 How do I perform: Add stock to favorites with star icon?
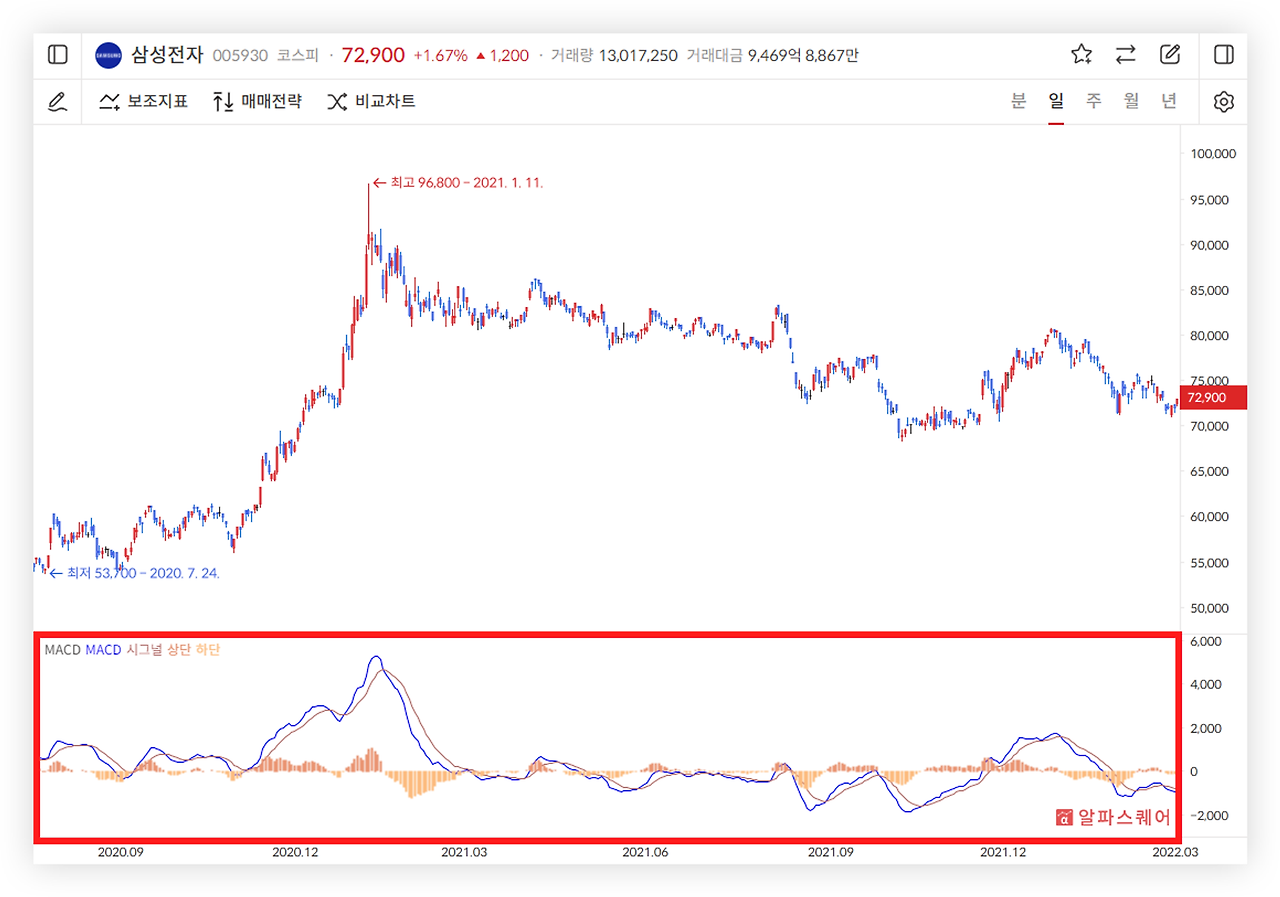(x=1081, y=55)
